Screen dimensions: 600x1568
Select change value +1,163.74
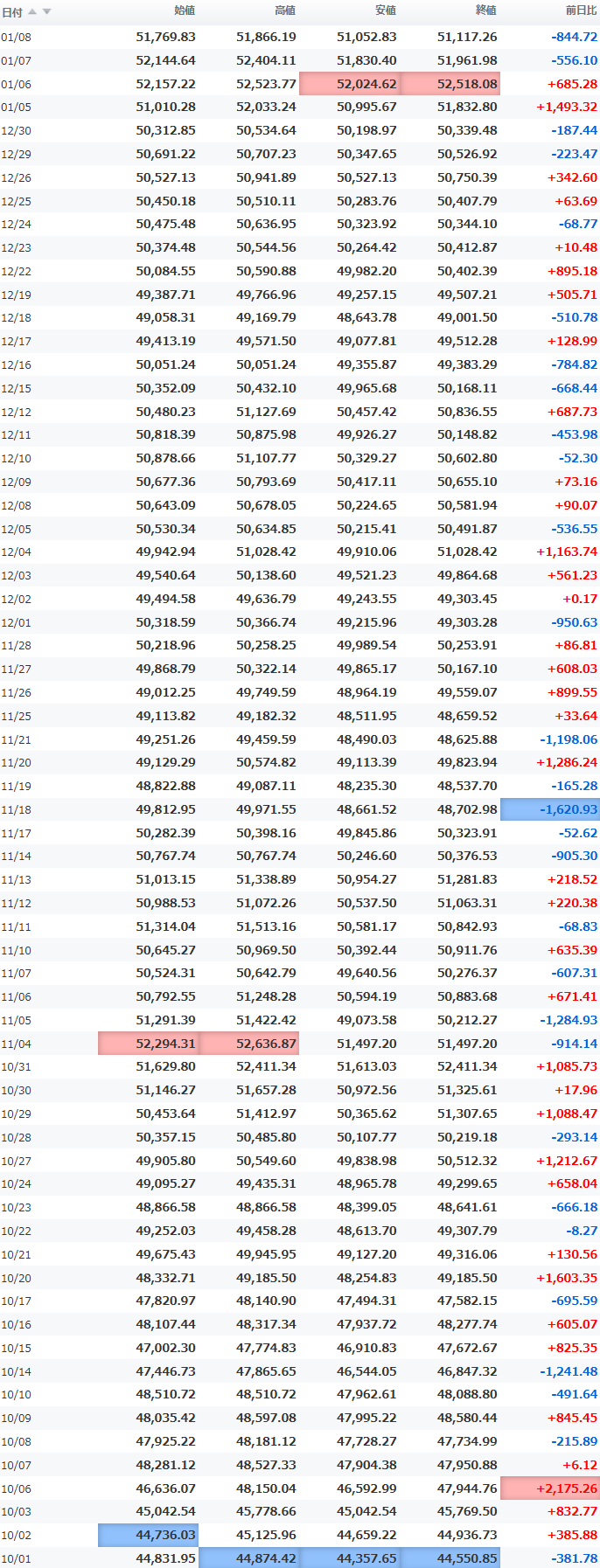[x=567, y=552]
